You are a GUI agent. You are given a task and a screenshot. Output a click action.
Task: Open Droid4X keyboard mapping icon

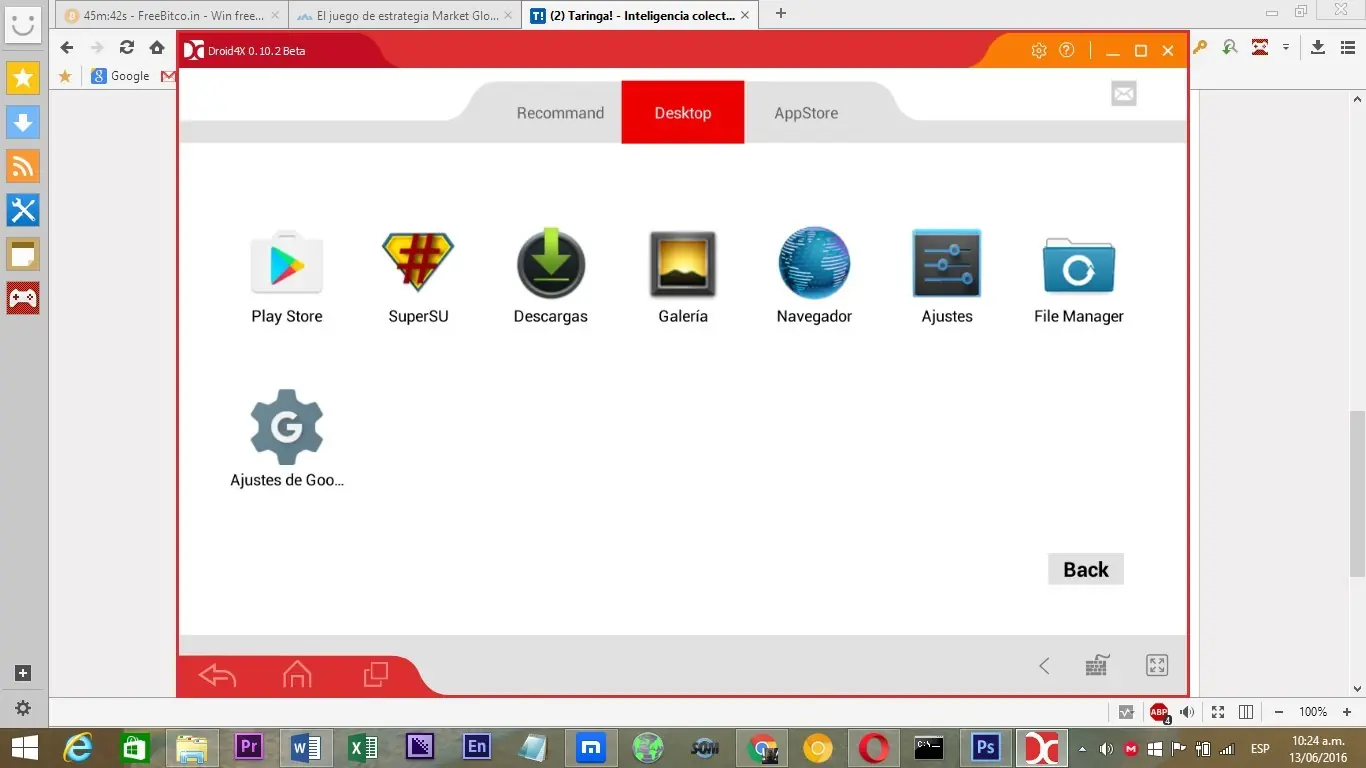[x=1098, y=666]
